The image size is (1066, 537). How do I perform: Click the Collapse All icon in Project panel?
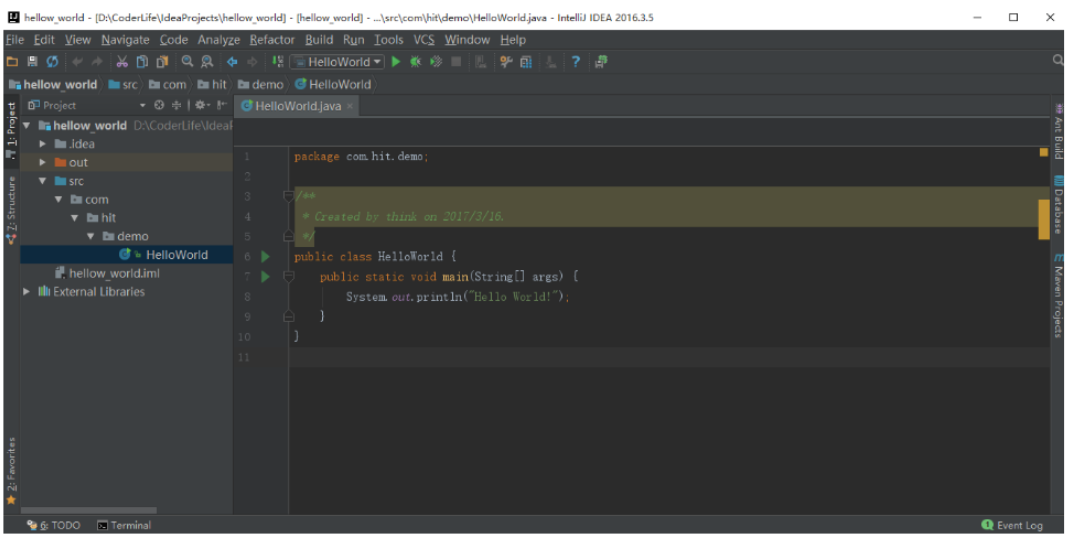point(177,105)
